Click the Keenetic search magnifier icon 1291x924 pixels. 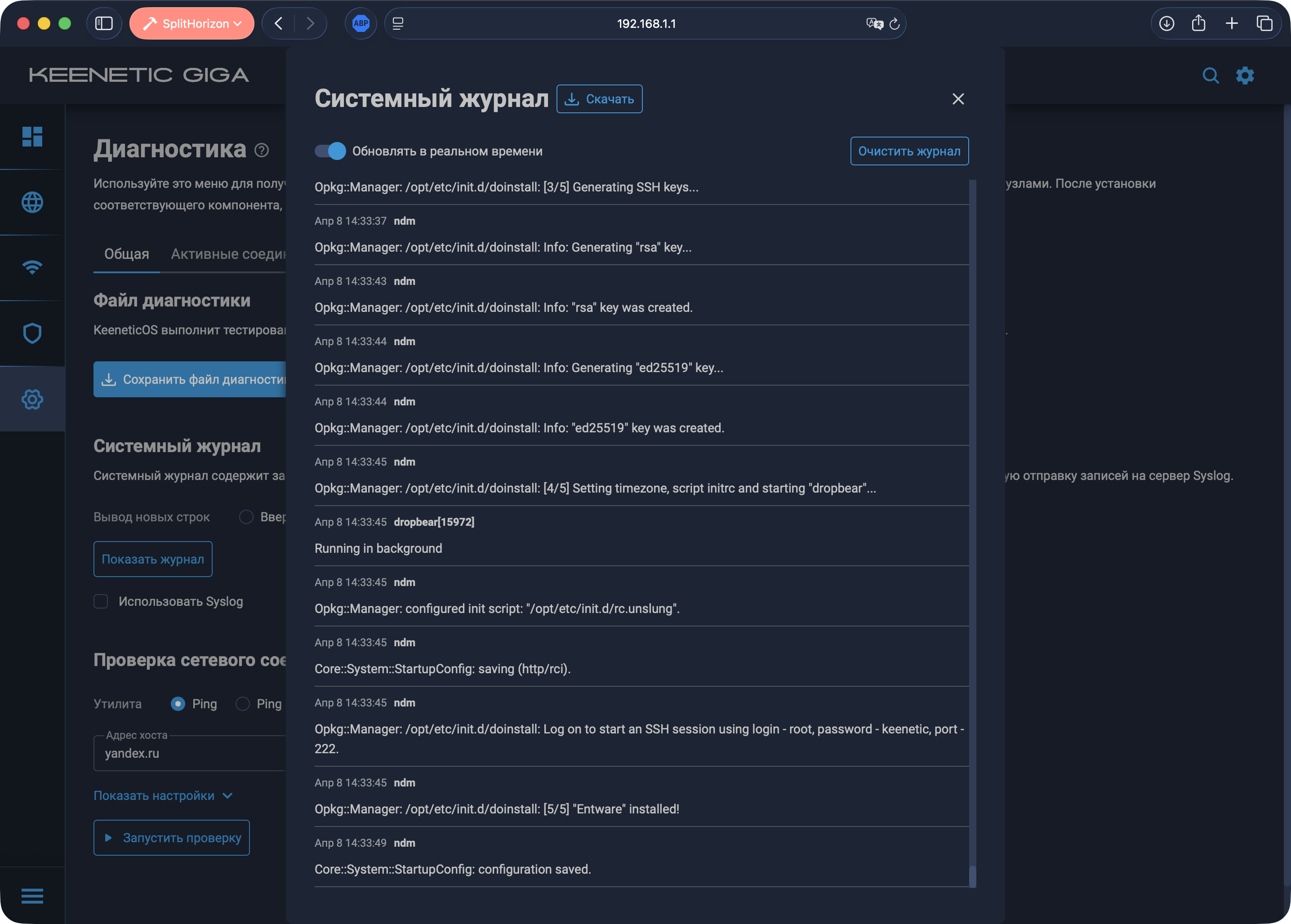point(1211,75)
